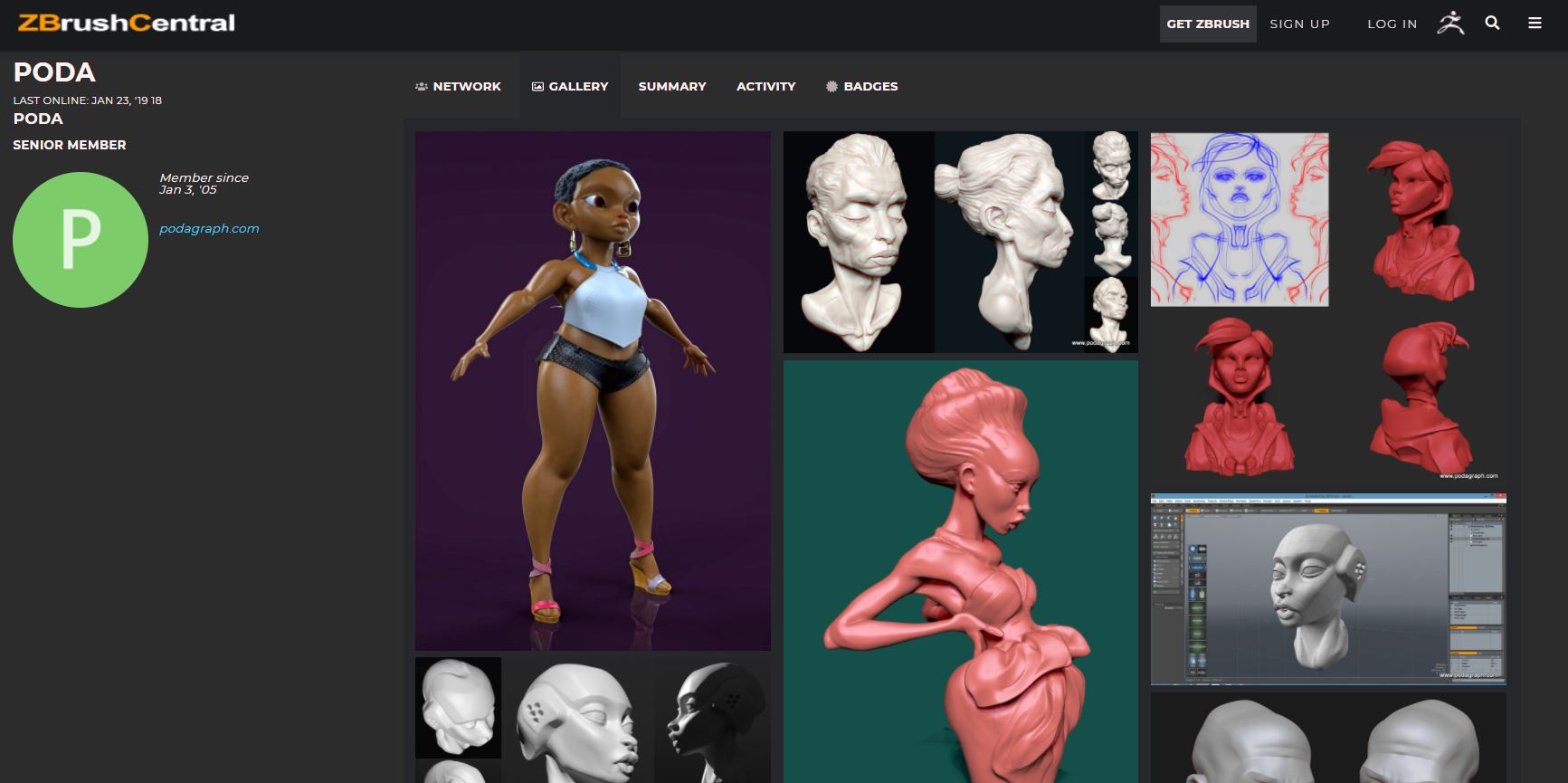Open the search magnifier icon

(1492, 24)
